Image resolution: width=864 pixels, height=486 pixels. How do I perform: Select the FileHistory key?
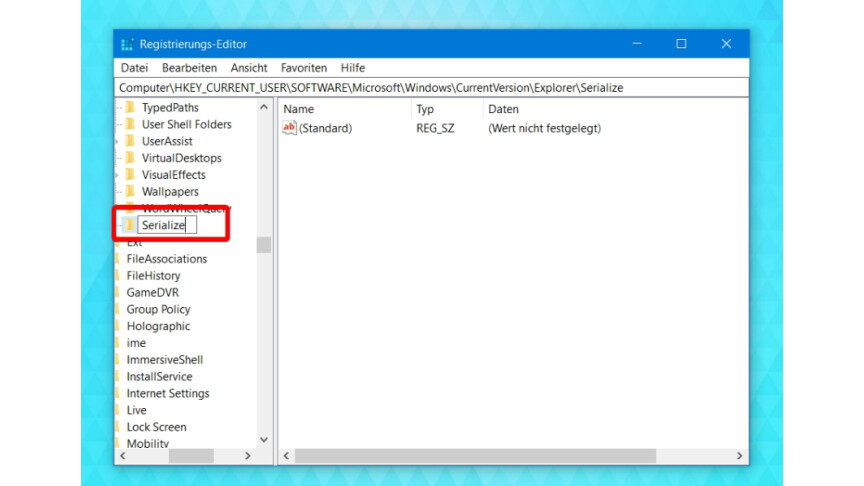click(x=153, y=276)
